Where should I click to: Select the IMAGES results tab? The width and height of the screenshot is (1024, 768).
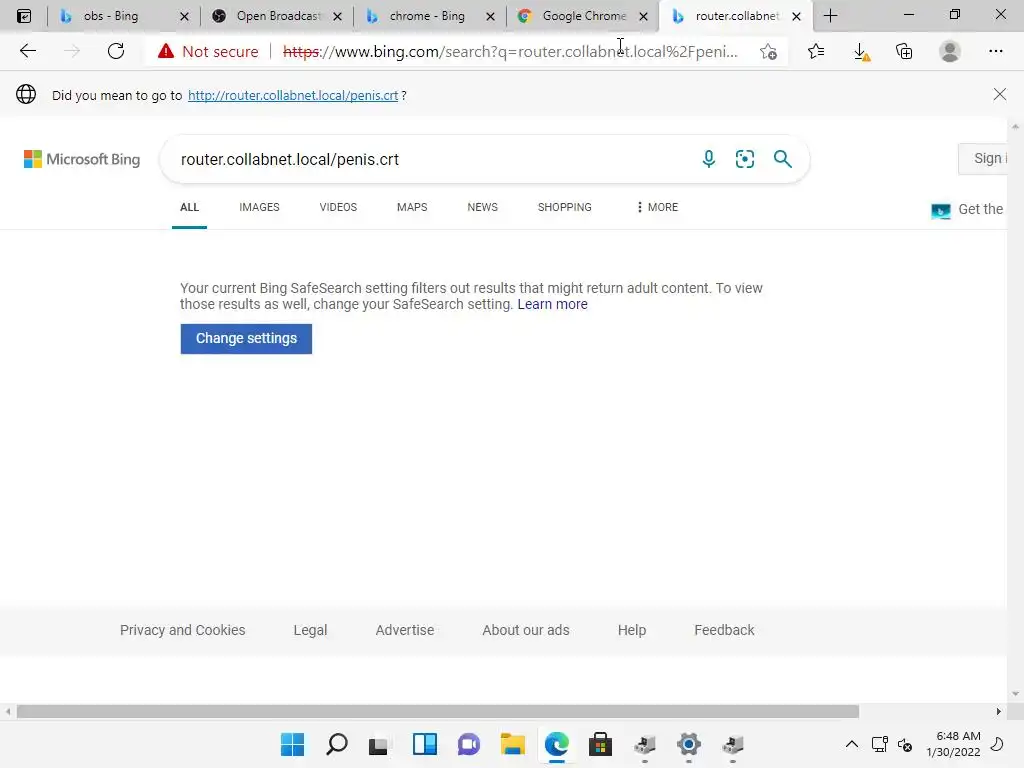click(259, 207)
